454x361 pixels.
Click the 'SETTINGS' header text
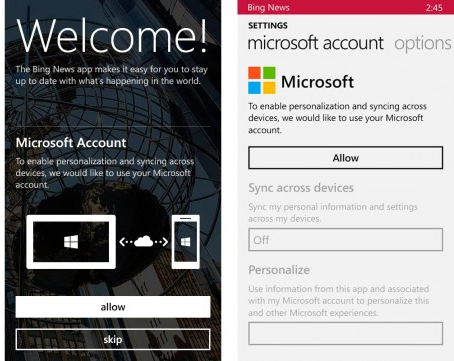(268, 26)
